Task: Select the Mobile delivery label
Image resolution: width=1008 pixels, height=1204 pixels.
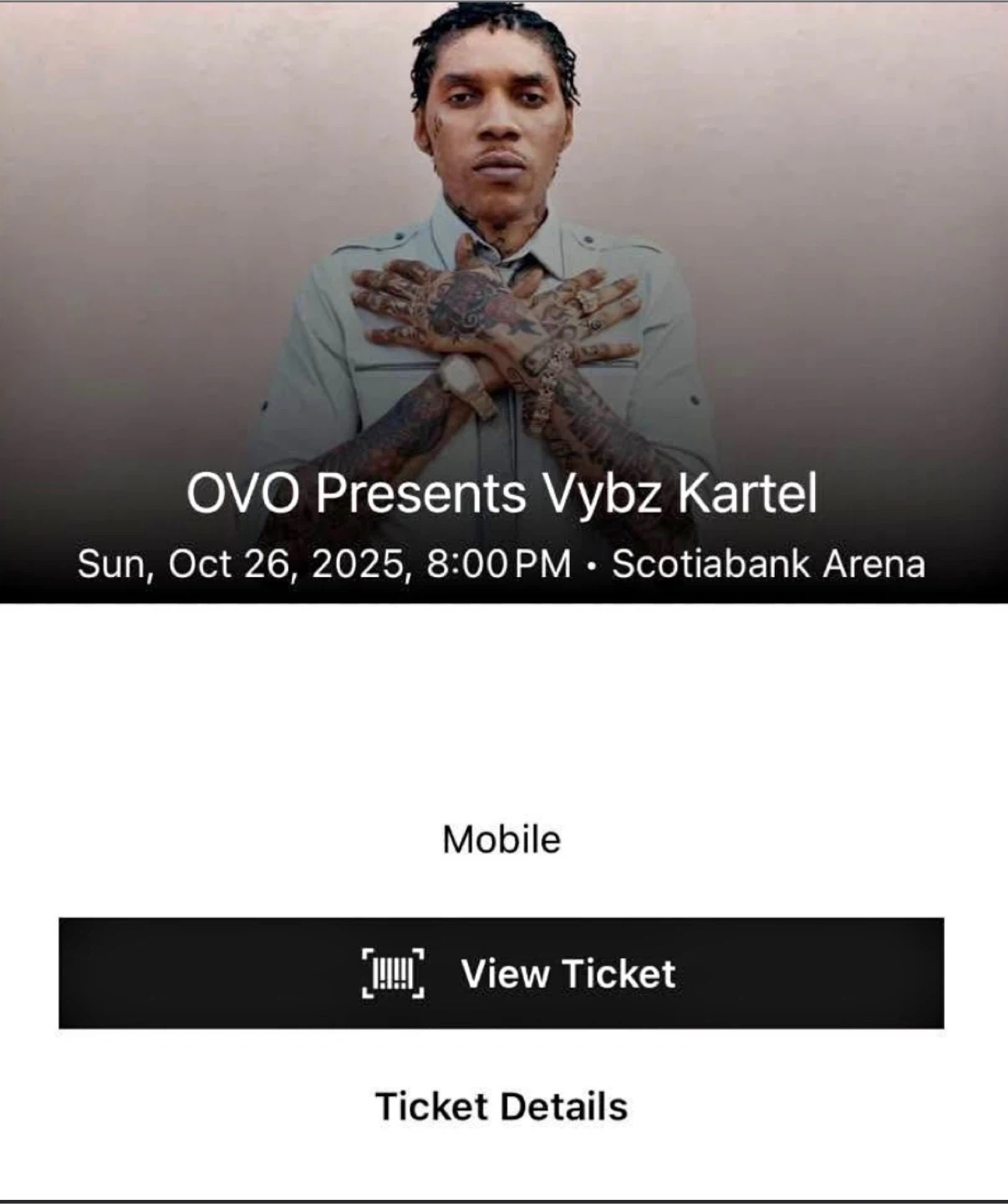Action: [501, 839]
